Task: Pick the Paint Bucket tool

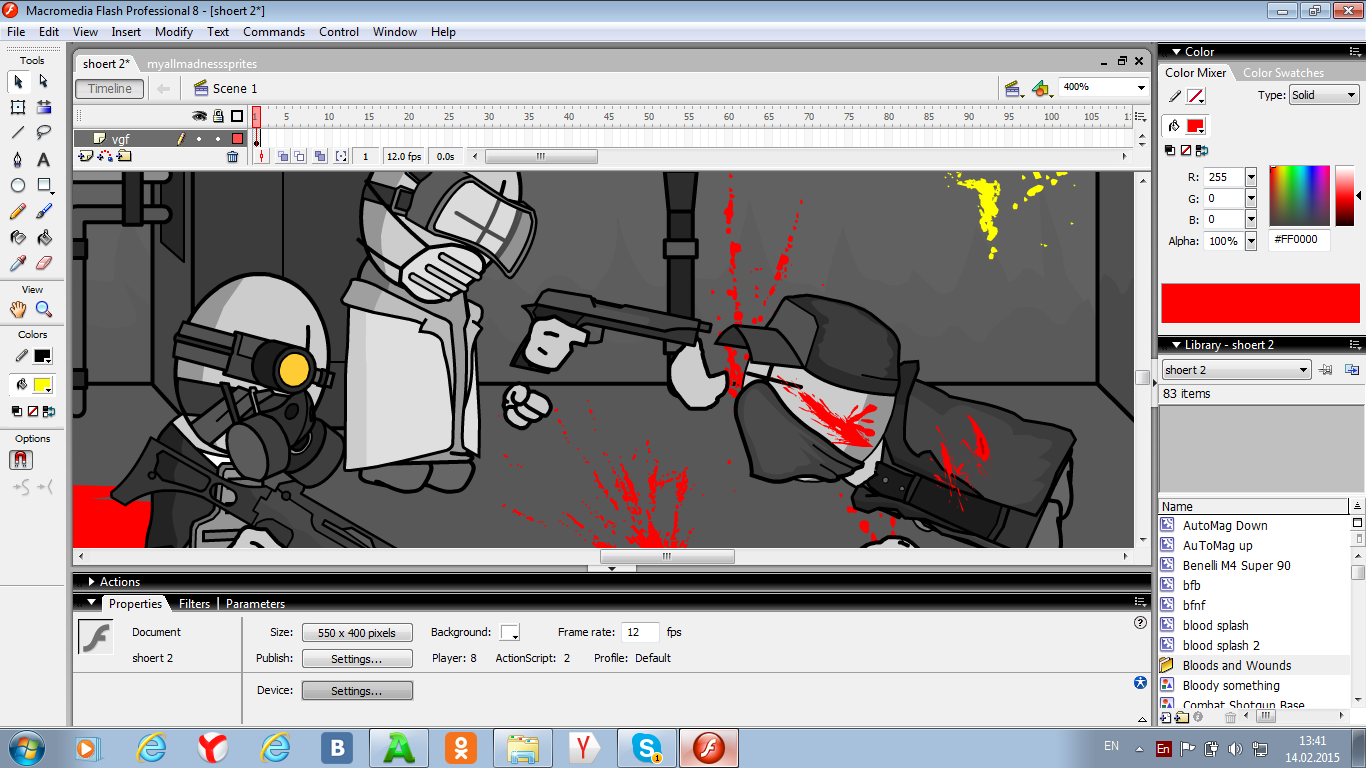Action: [x=44, y=237]
